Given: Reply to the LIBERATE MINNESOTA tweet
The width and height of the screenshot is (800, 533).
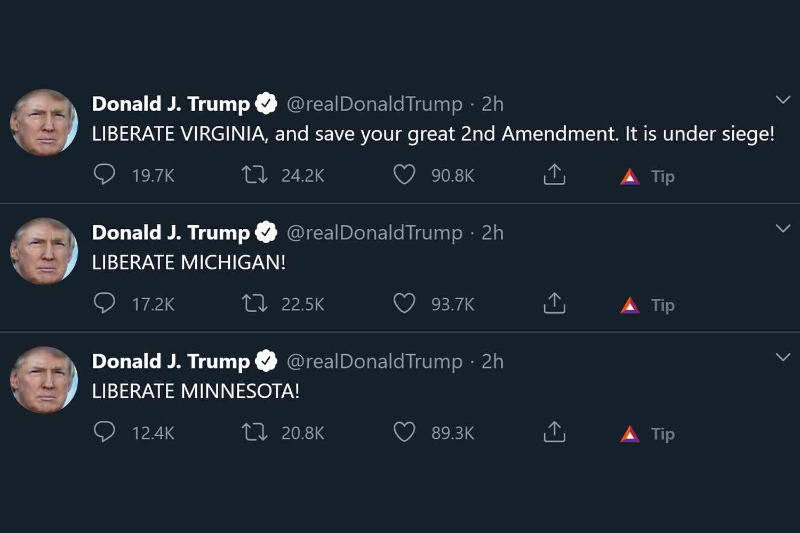Looking at the screenshot, I should 105,433.
